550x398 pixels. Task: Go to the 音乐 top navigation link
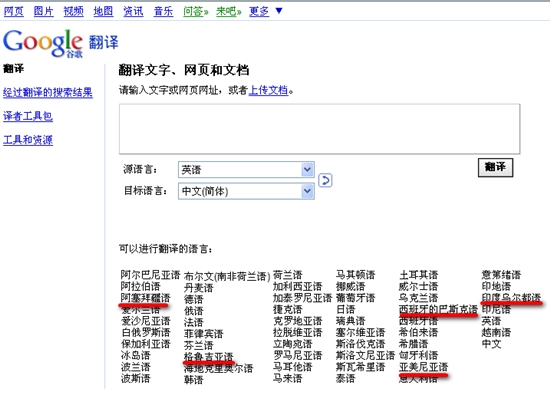[x=163, y=12]
